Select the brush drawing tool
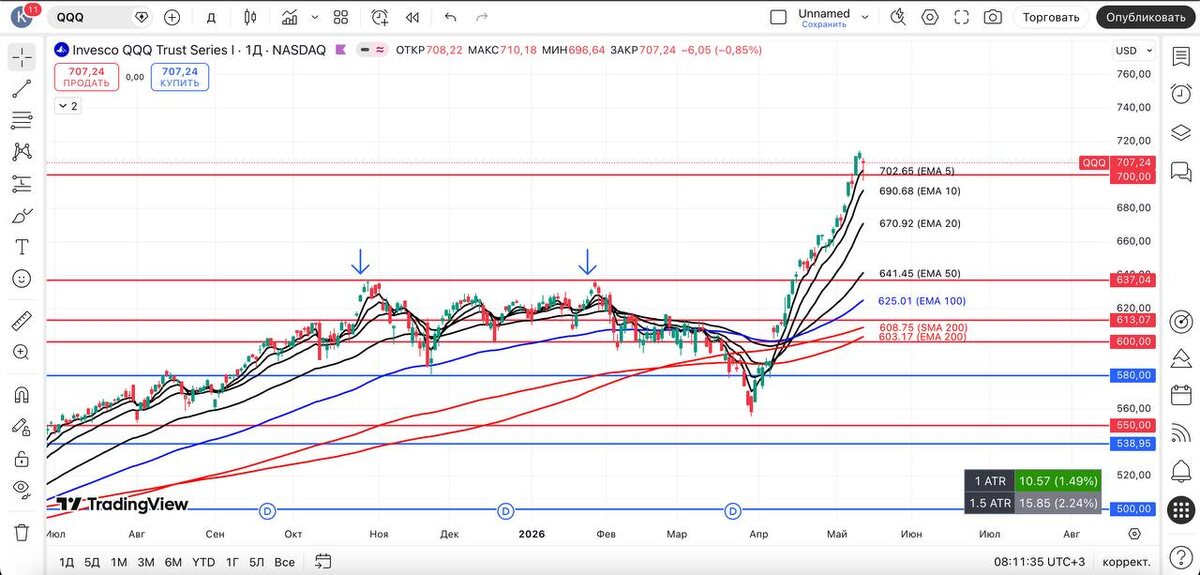 (21, 215)
